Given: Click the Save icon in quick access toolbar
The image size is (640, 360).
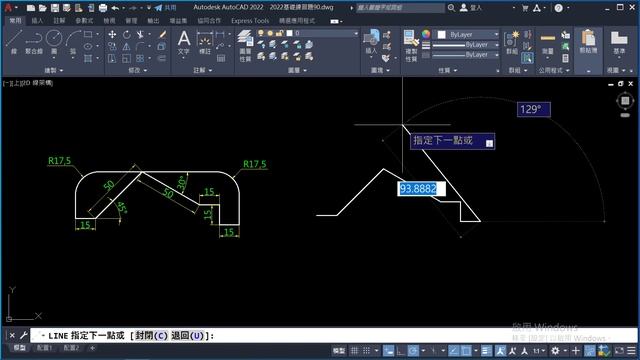Looking at the screenshot, I should click(55, 8).
